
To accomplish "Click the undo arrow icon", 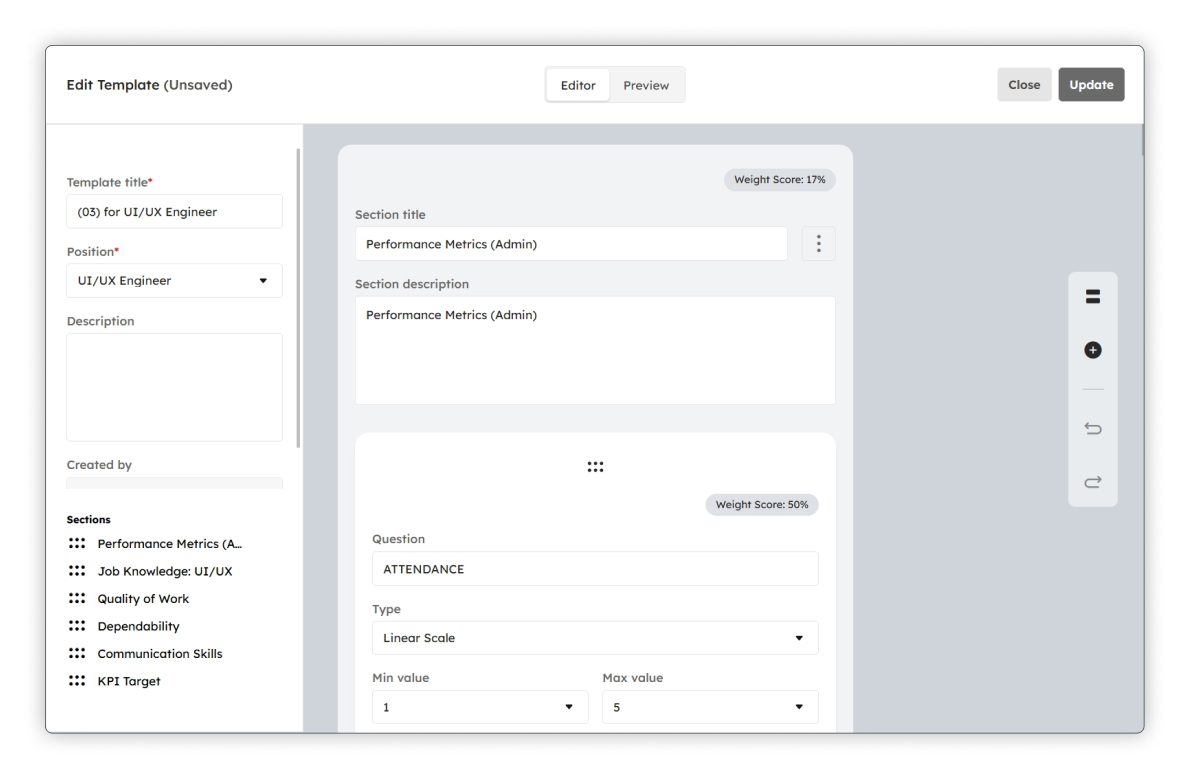I will [1092, 429].
